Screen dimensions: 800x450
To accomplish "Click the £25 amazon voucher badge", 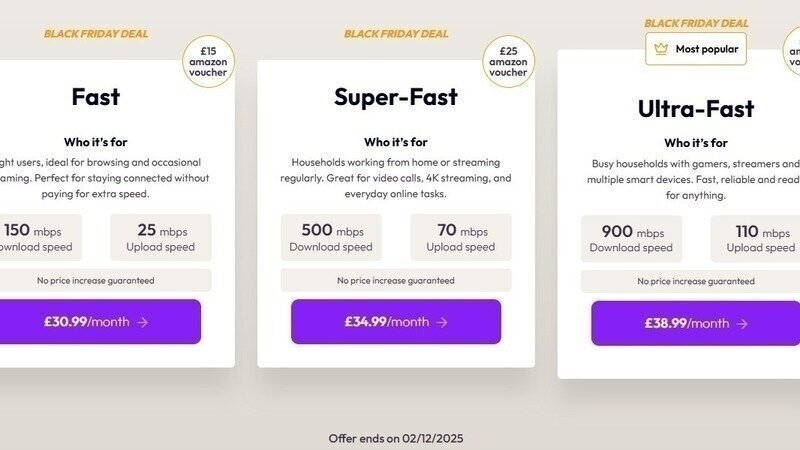I will pos(508,61).
